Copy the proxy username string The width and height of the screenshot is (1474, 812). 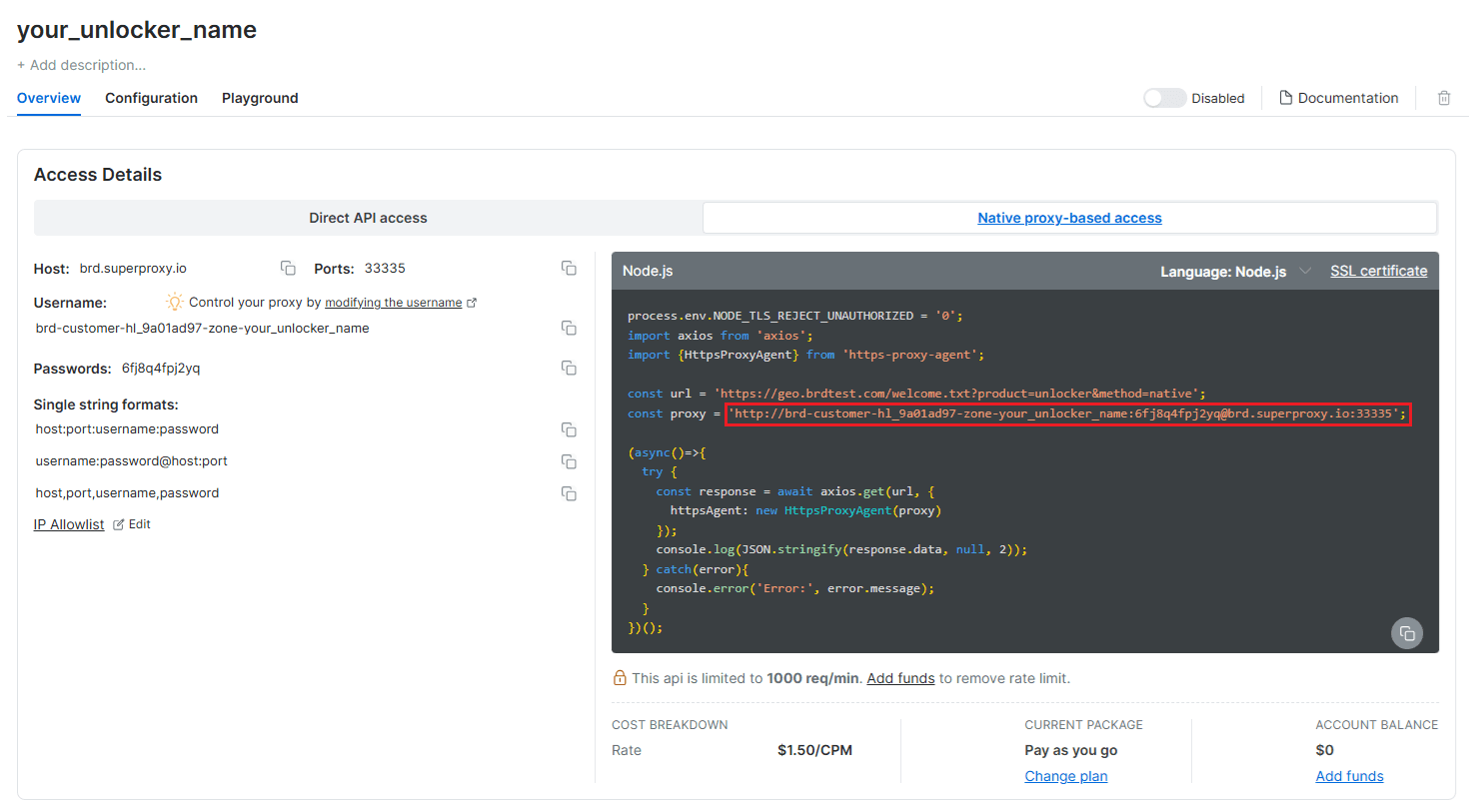coord(569,328)
